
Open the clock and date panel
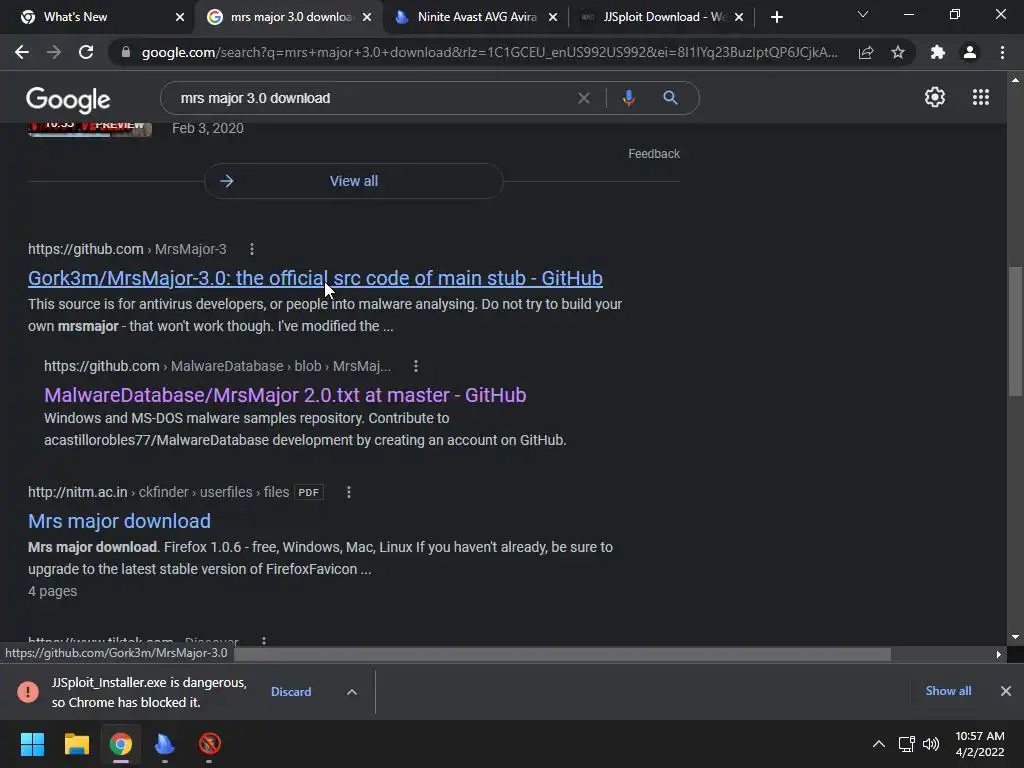pyautogui.click(x=980, y=744)
